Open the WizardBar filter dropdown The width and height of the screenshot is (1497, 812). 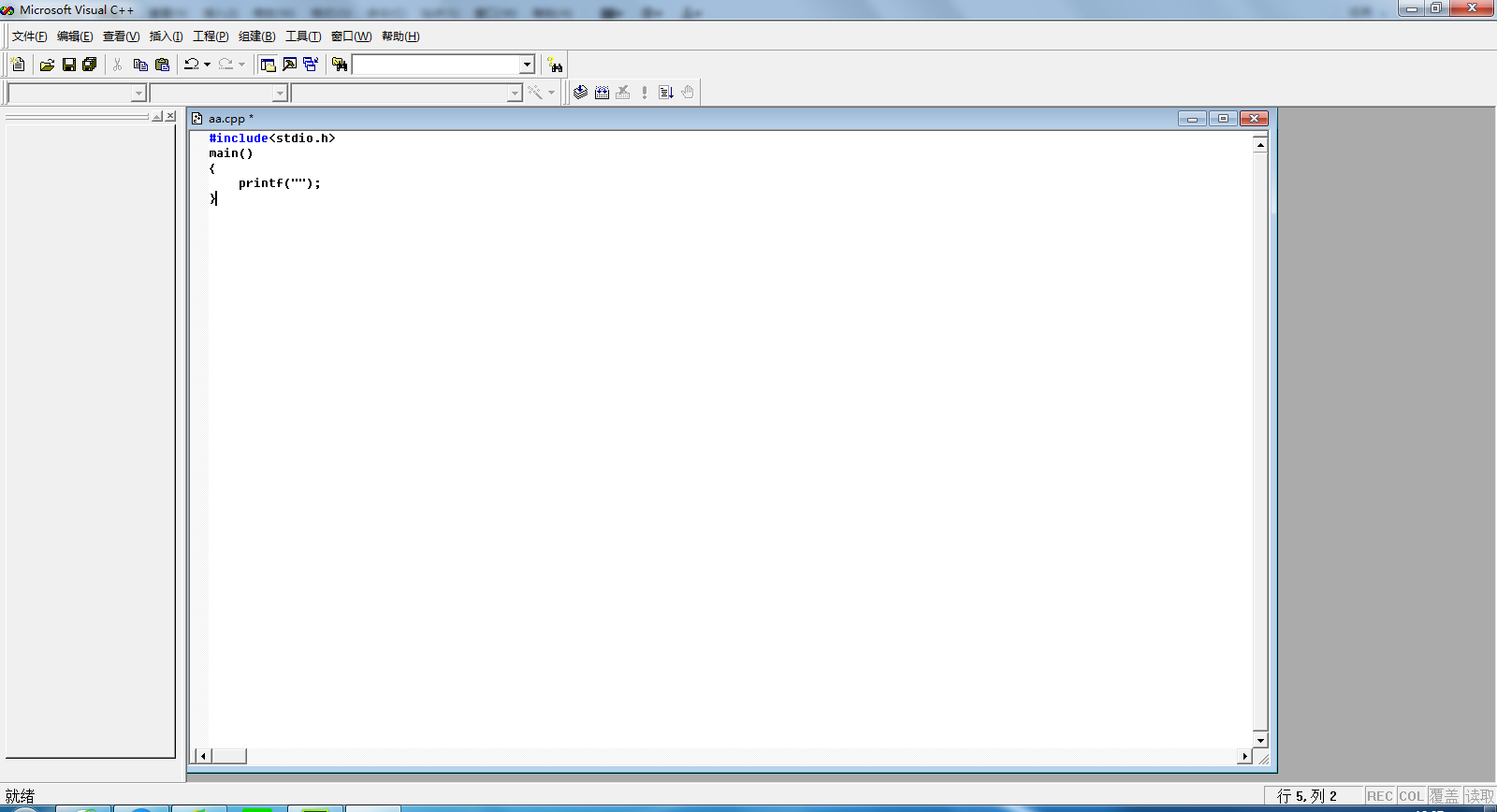[x=280, y=94]
